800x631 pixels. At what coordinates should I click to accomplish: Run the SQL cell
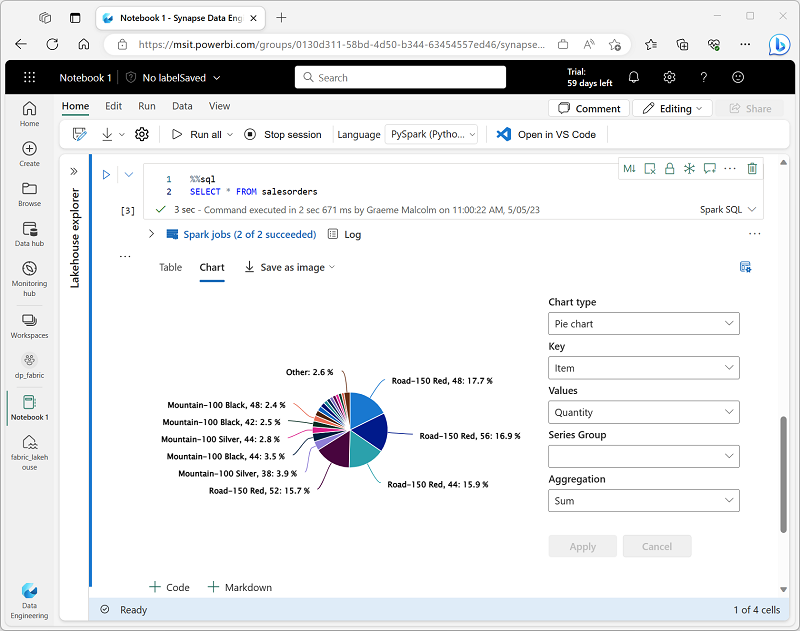coord(105,173)
